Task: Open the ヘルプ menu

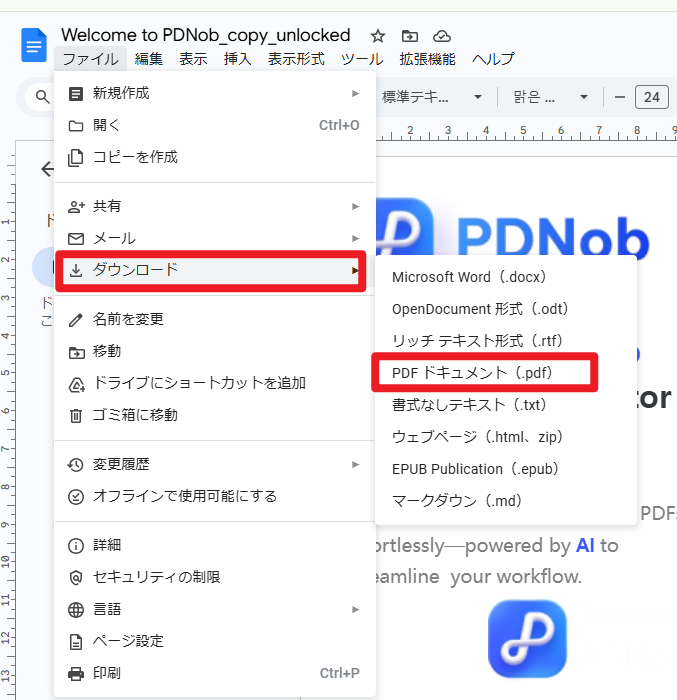Action: (493, 59)
